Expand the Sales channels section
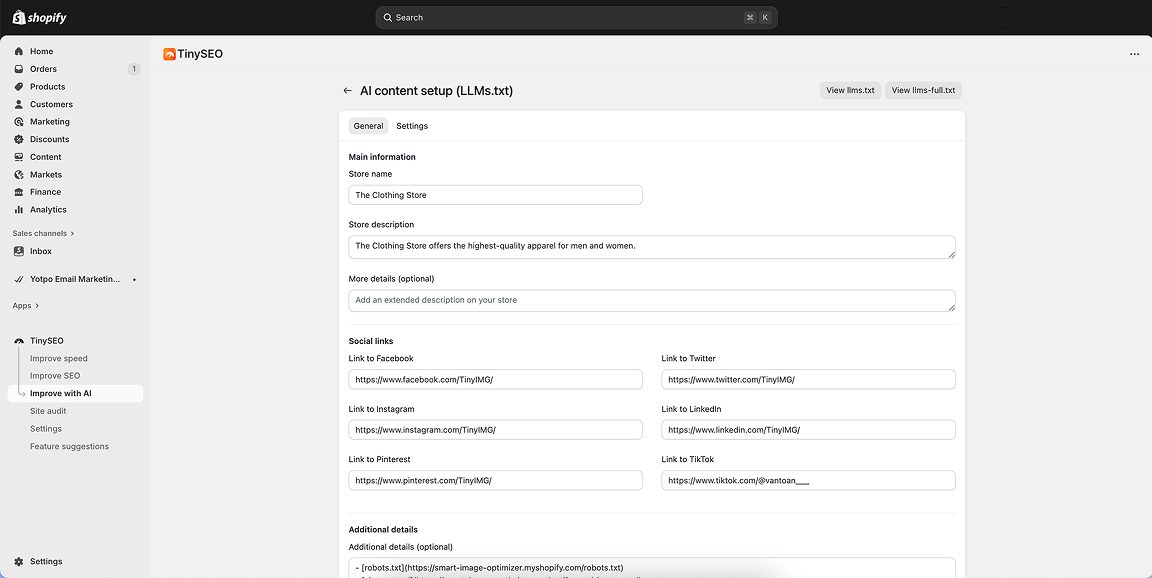1152x578 pixels. pyautogui.click(x=43, y=234)
